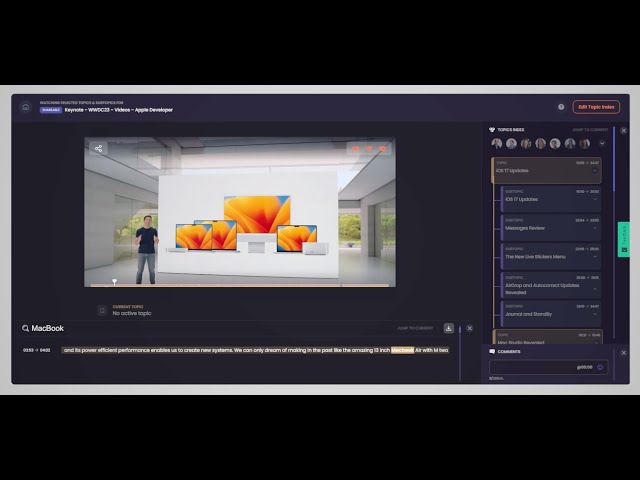The width and height of the screenshot is (640, 480).
Task: Click the Comments panel icon
Action: (492, 351)
